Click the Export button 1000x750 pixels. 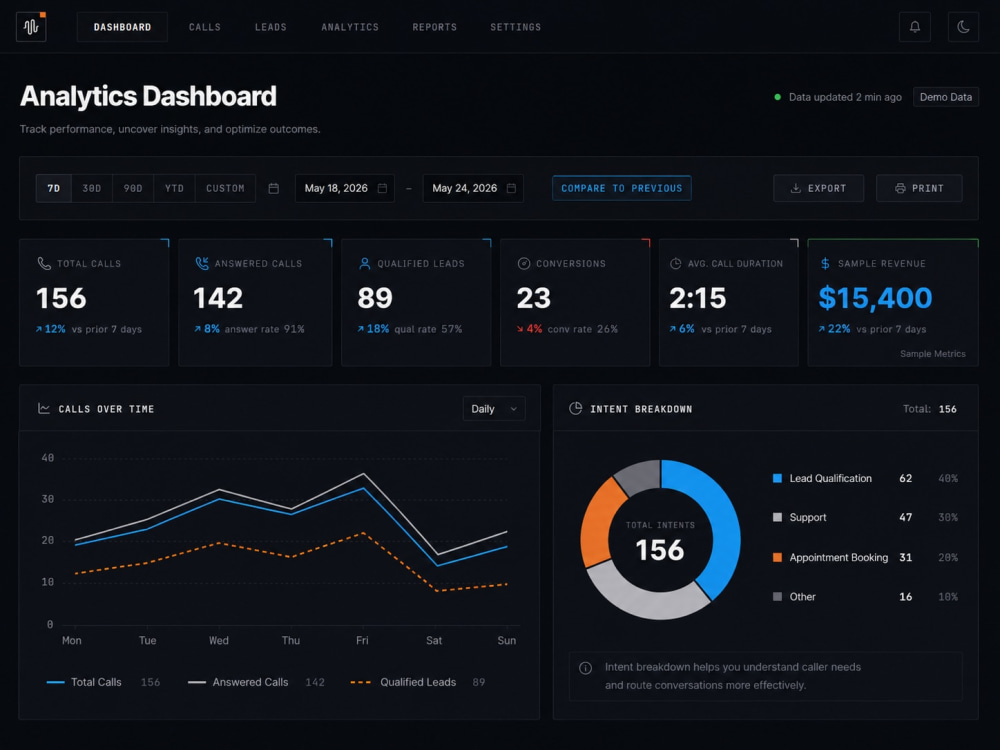pyautogui.click(x=818, y=188)
